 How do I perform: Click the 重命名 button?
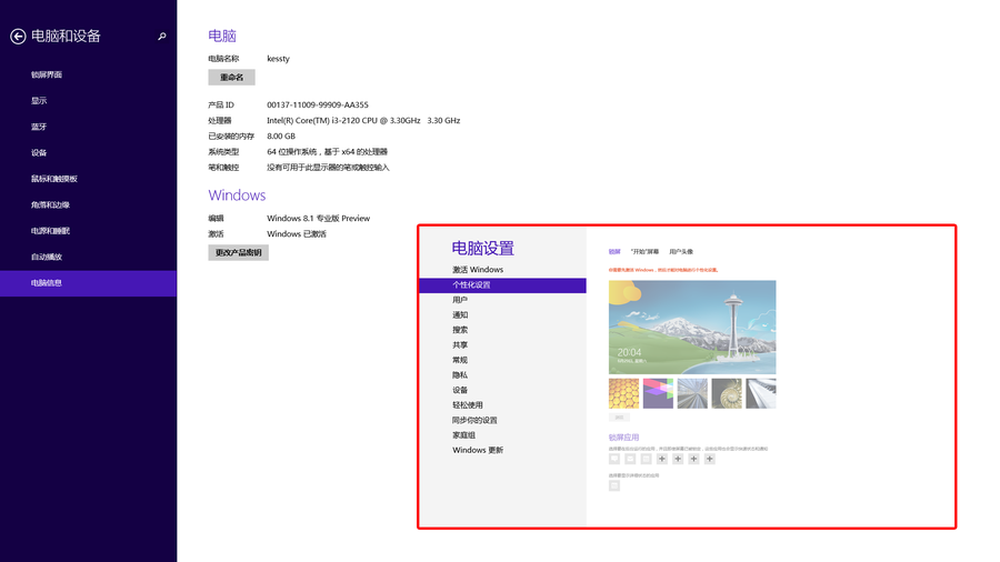click(x=232, y=77)
